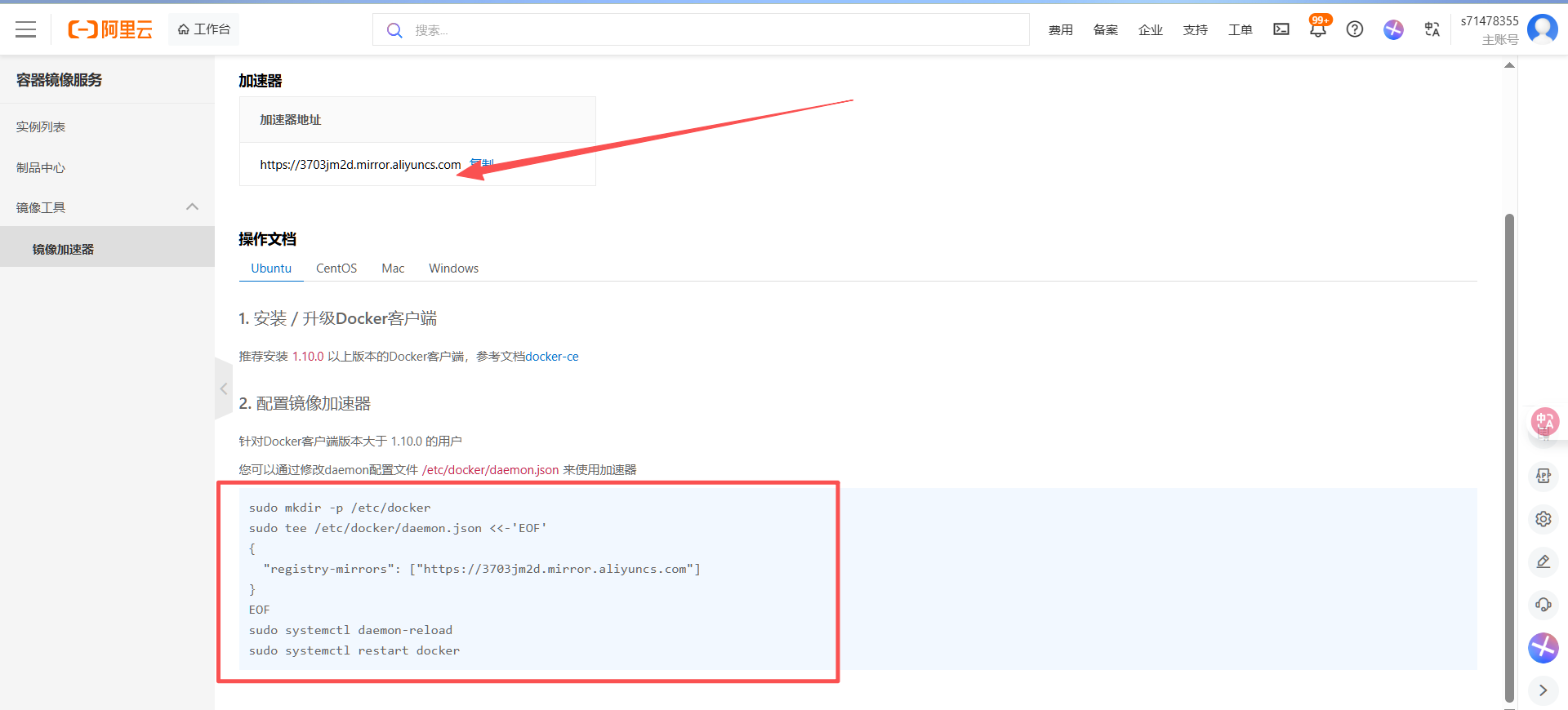1568x710 pixels.
Task: Open floating customer service headset icon
Action: point(1543,605)
